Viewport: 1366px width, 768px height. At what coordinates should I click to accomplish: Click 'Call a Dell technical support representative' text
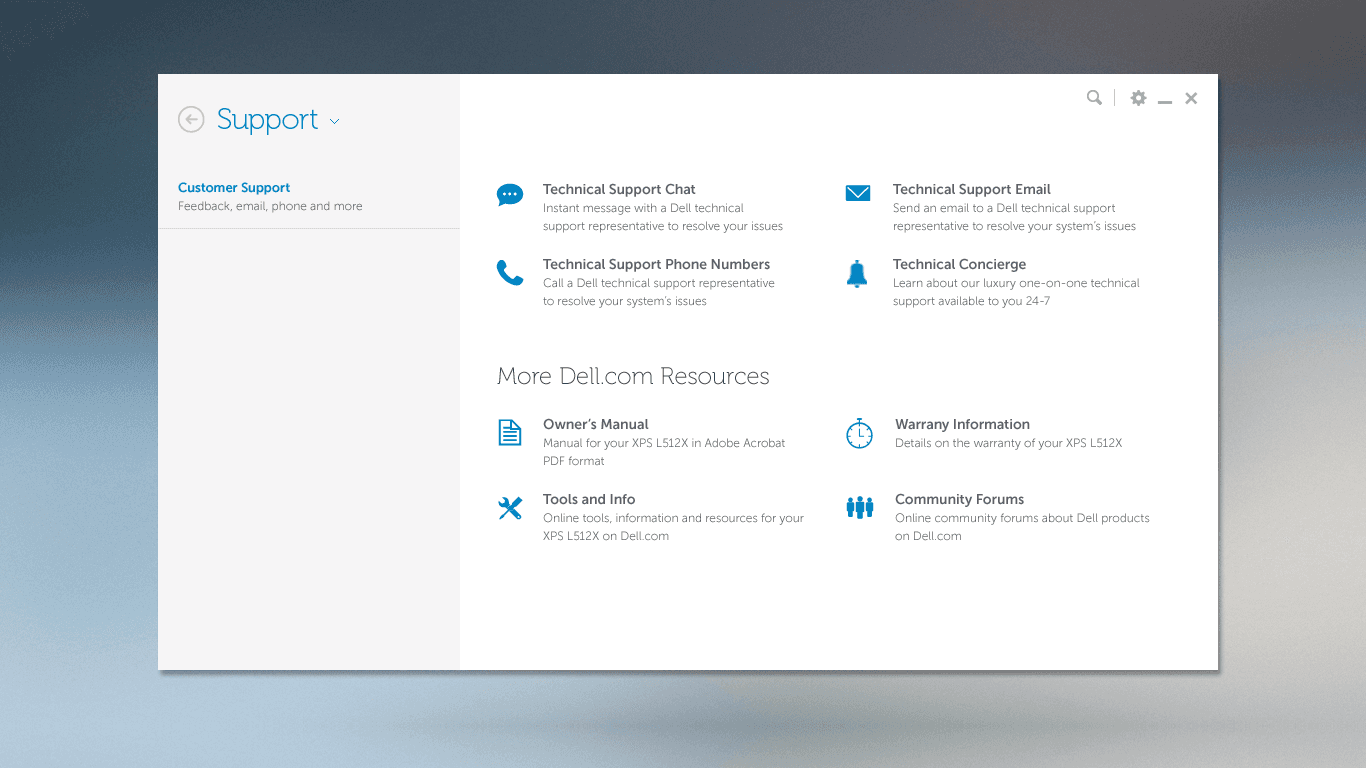pos(659,283)
